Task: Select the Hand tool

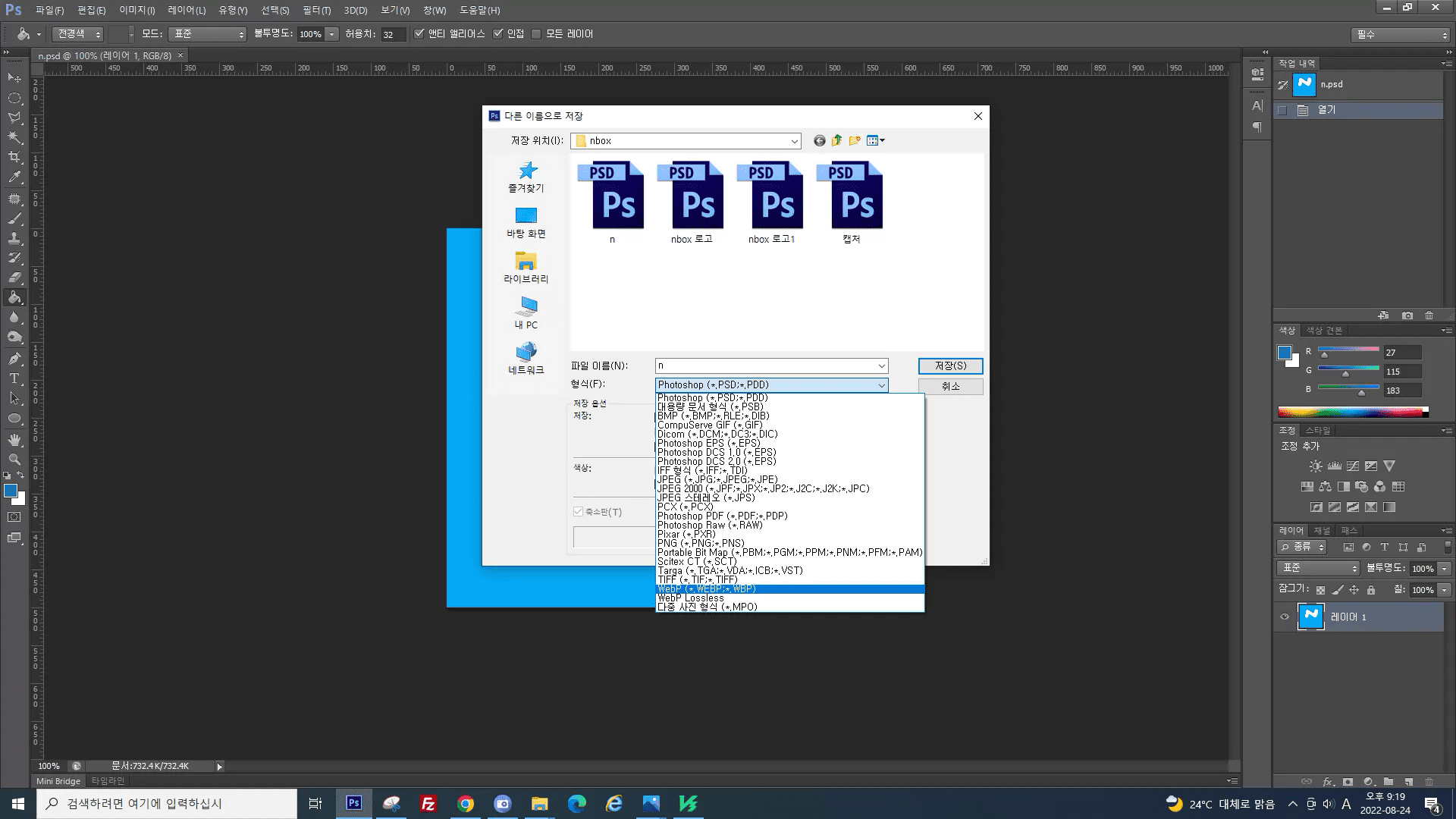Action: click(14, 440)
